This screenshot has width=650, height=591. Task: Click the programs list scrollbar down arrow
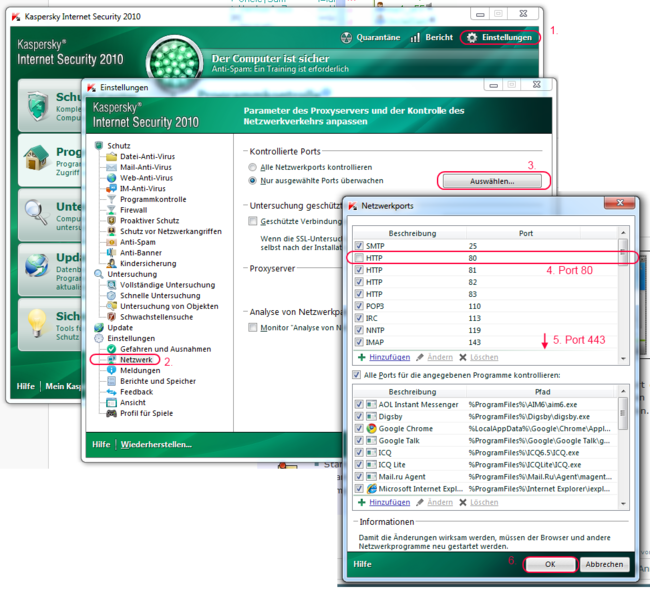point(623,504)
